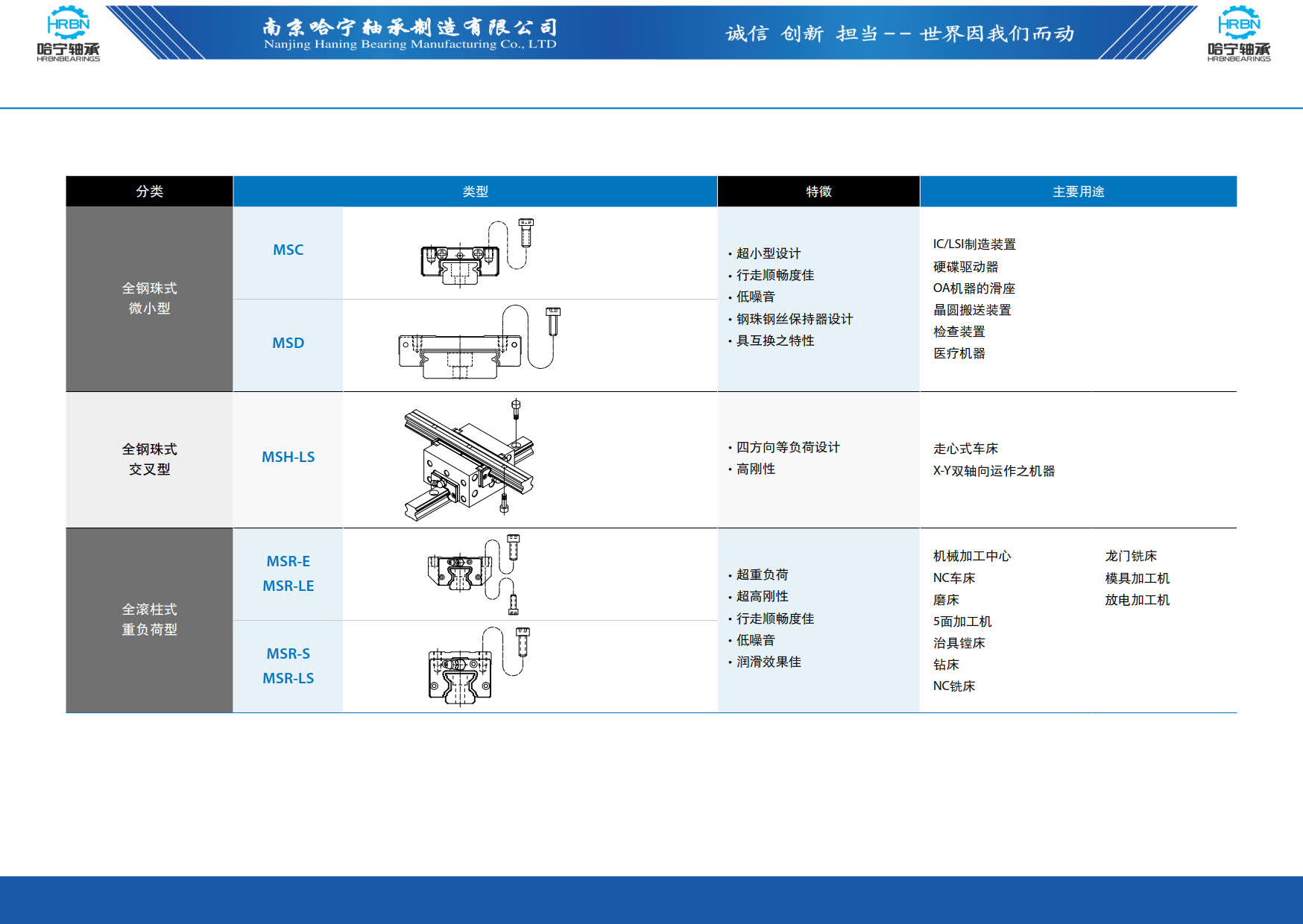The width and height of the screenshot is (1303, 924).
Task: Select the '主要用途' column header
Action: pyautogui.click(x=1078, y=192)
